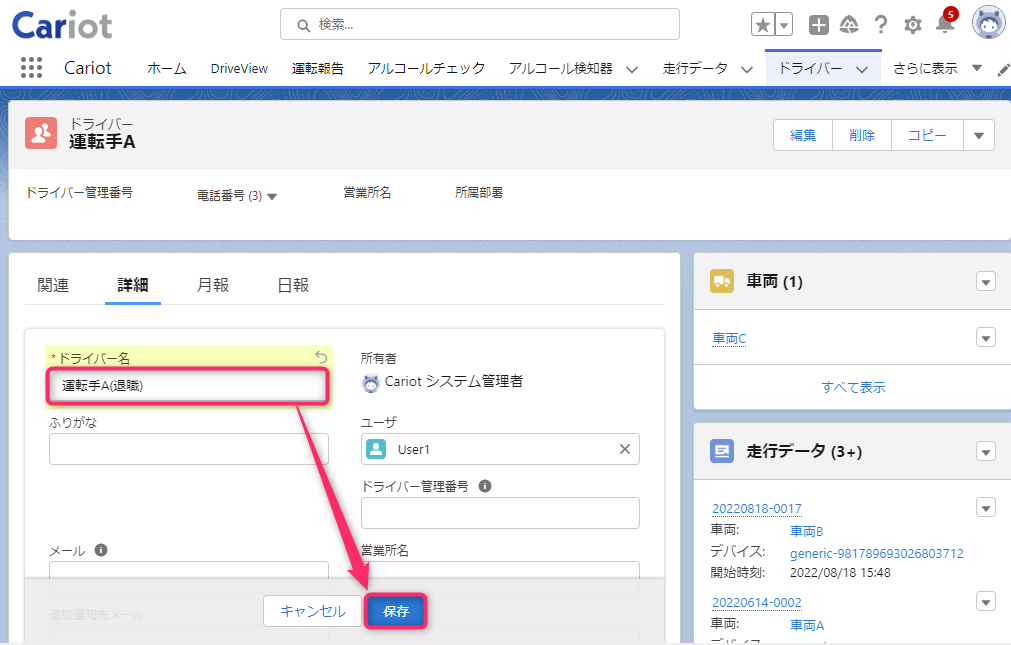The height and width of the screenshot is (645, 1011).
Task: Show info for メール field
Action: click(101, 550)
